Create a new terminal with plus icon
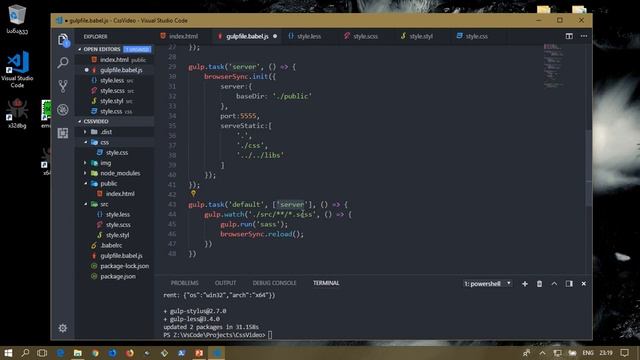The width and height of the screenshot is (640, 360). [525, 284]
